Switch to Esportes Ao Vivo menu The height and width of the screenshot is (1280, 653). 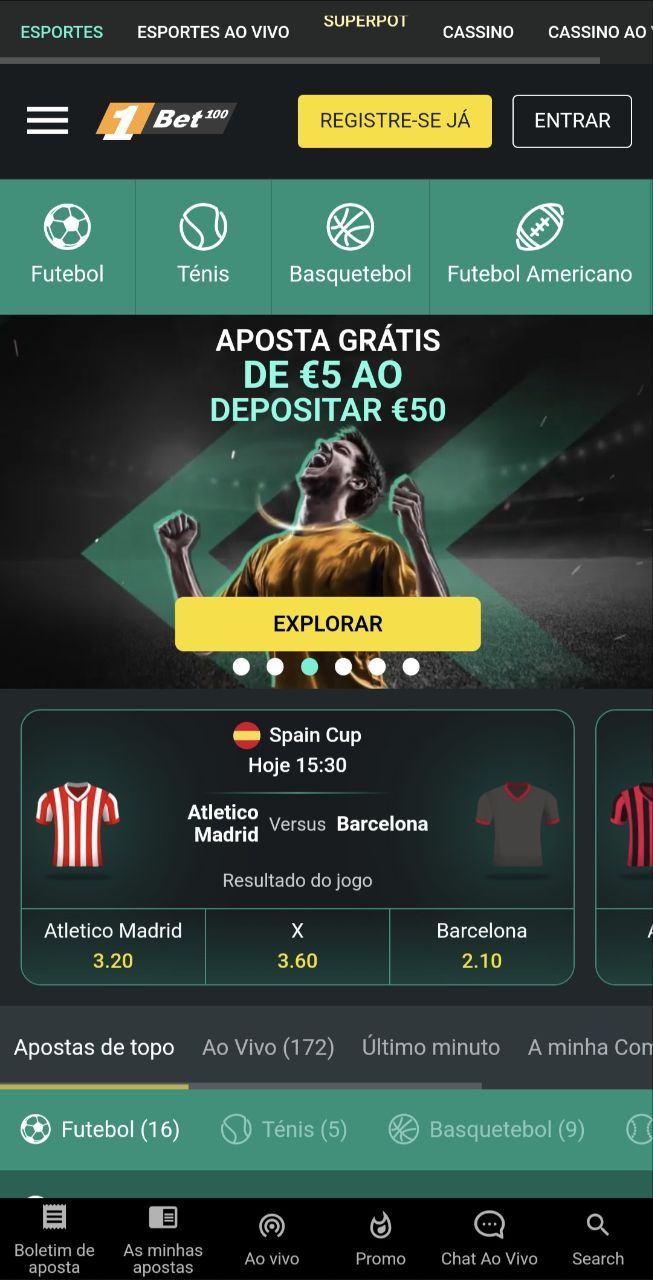[x=213, y=32]
